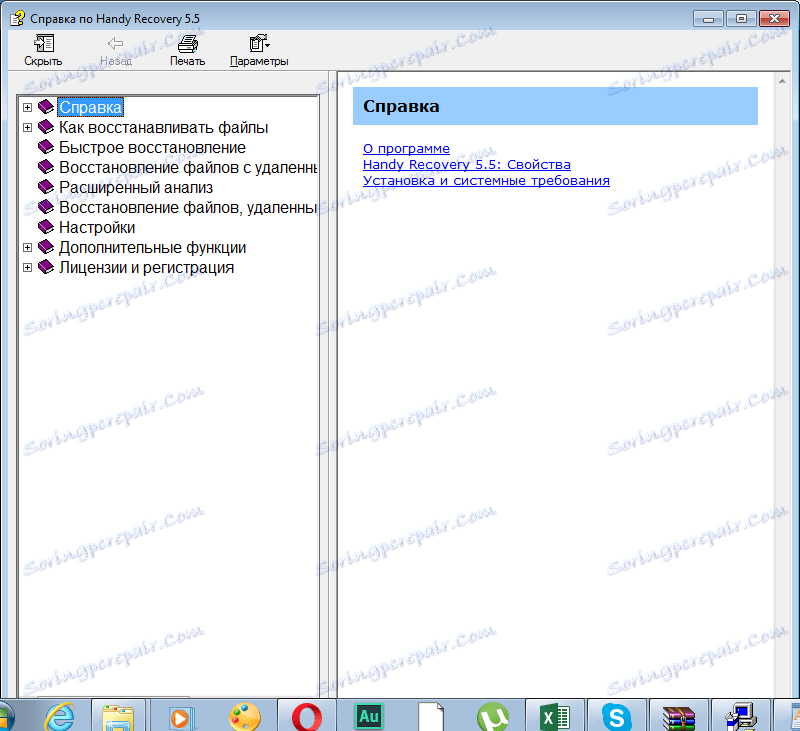This screenshot has height=731, width=800.
Task: Select Восстановление файлов с удаленных topic
Action: pyautogui.click(x=188, y=167)
